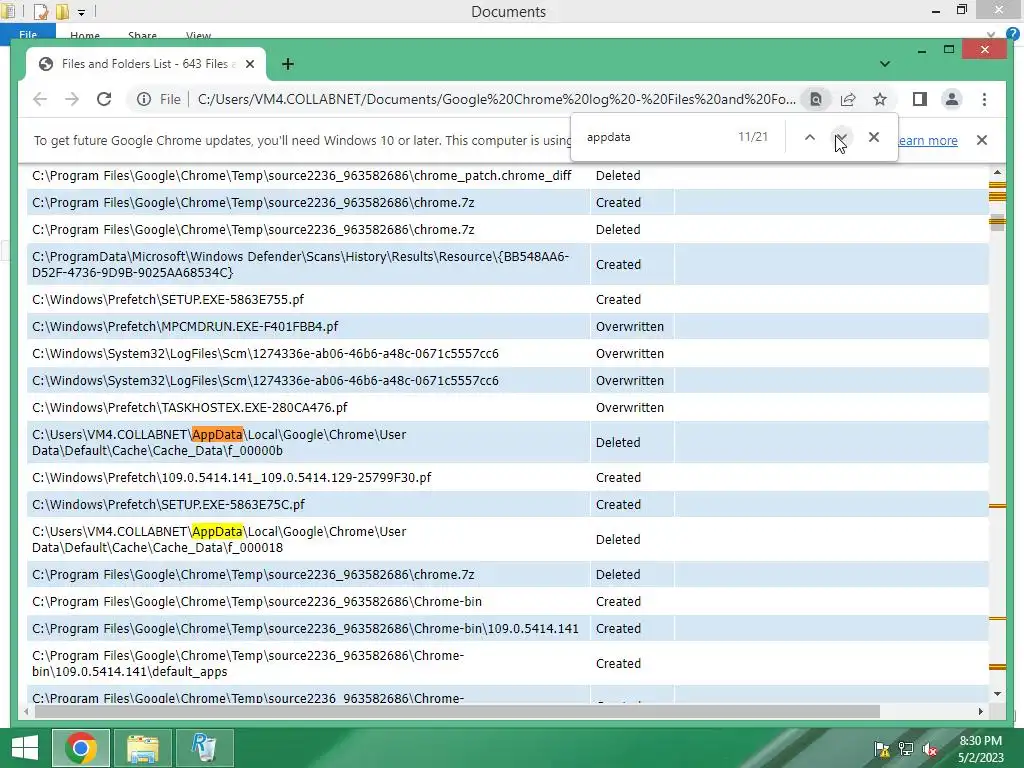
Task: Open the clock showing 8:30 PM
Action: [x=980, y=749]
